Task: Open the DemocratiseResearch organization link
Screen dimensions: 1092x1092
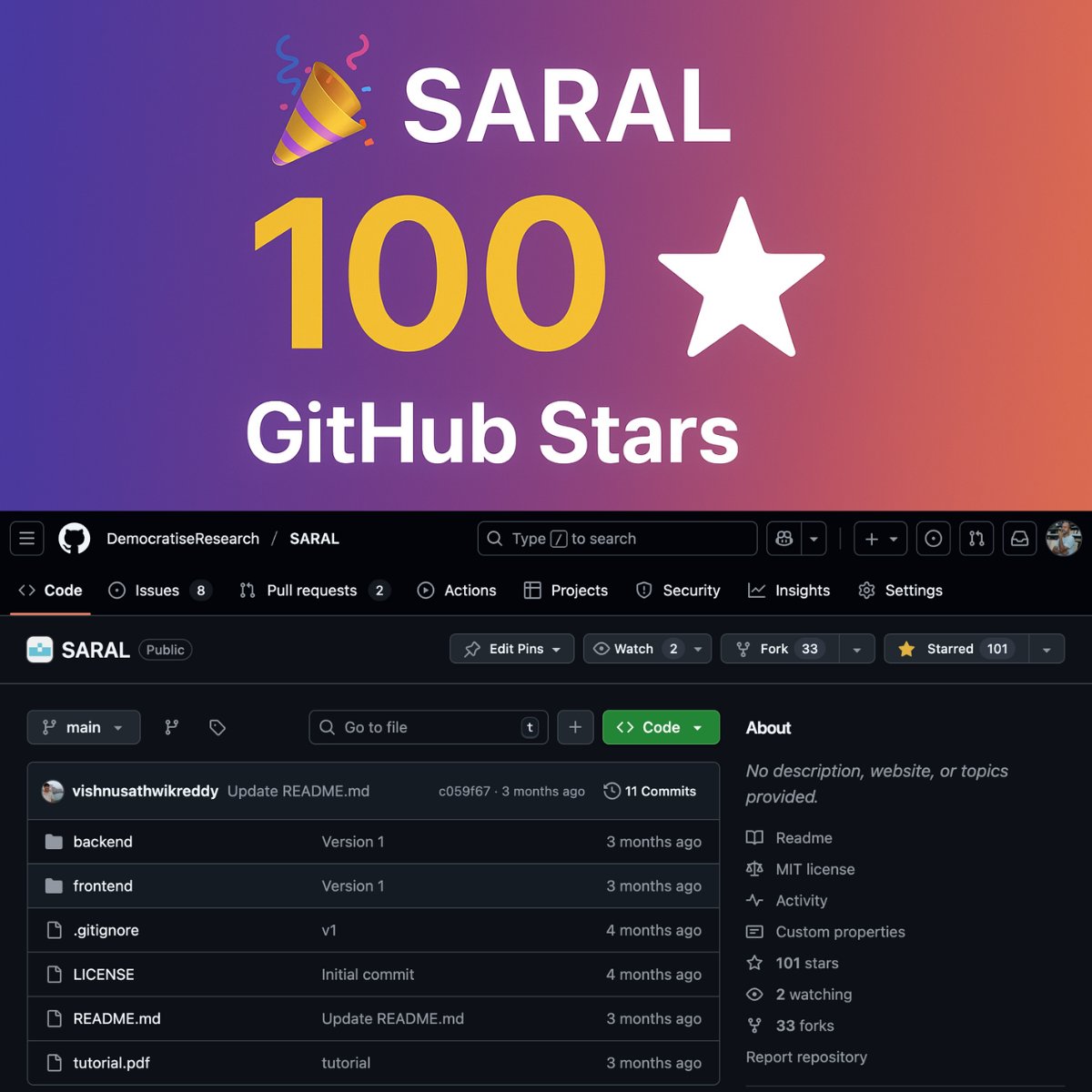Action: (x=183, y=539)
